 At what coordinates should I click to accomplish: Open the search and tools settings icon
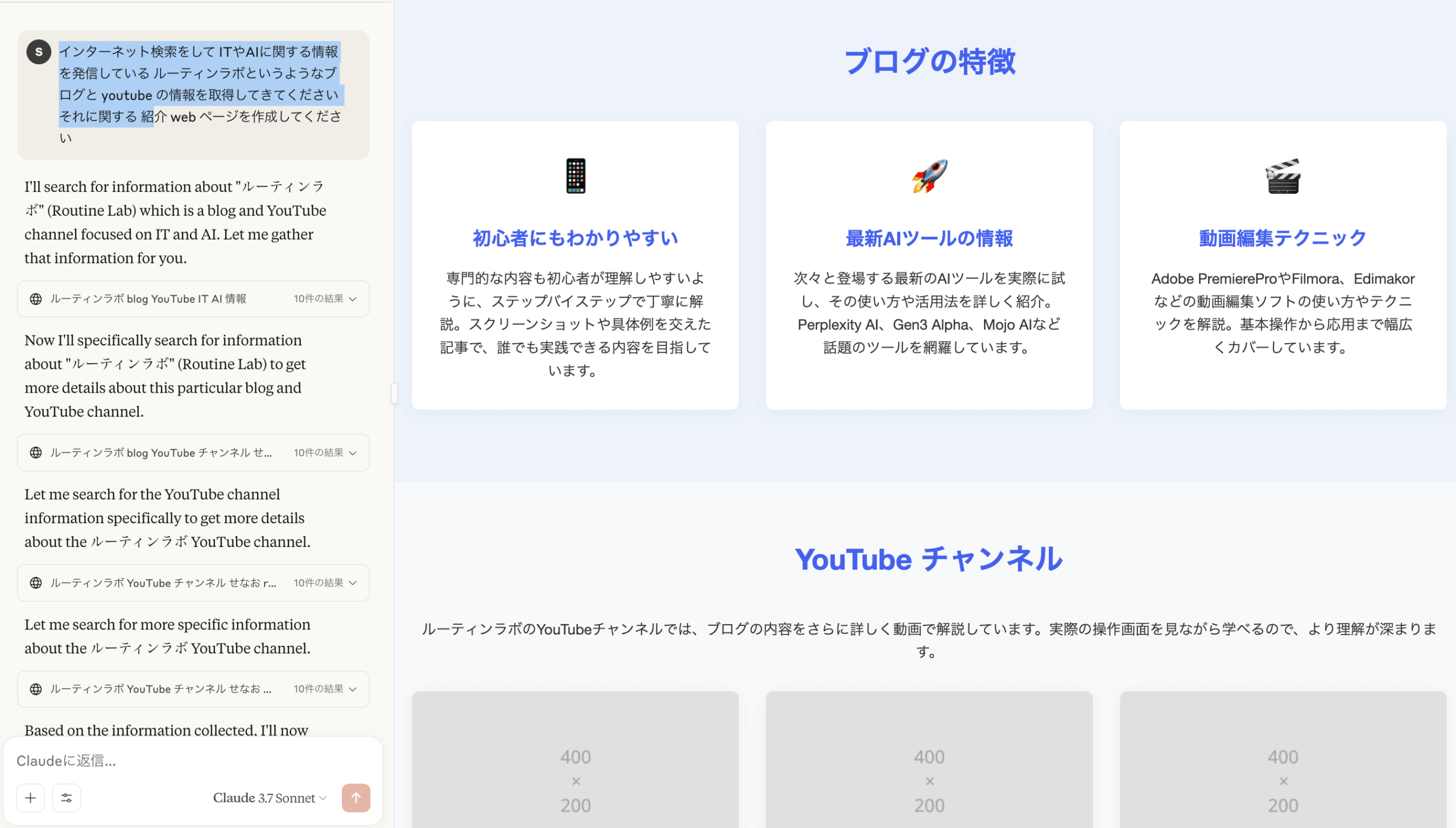67,798
